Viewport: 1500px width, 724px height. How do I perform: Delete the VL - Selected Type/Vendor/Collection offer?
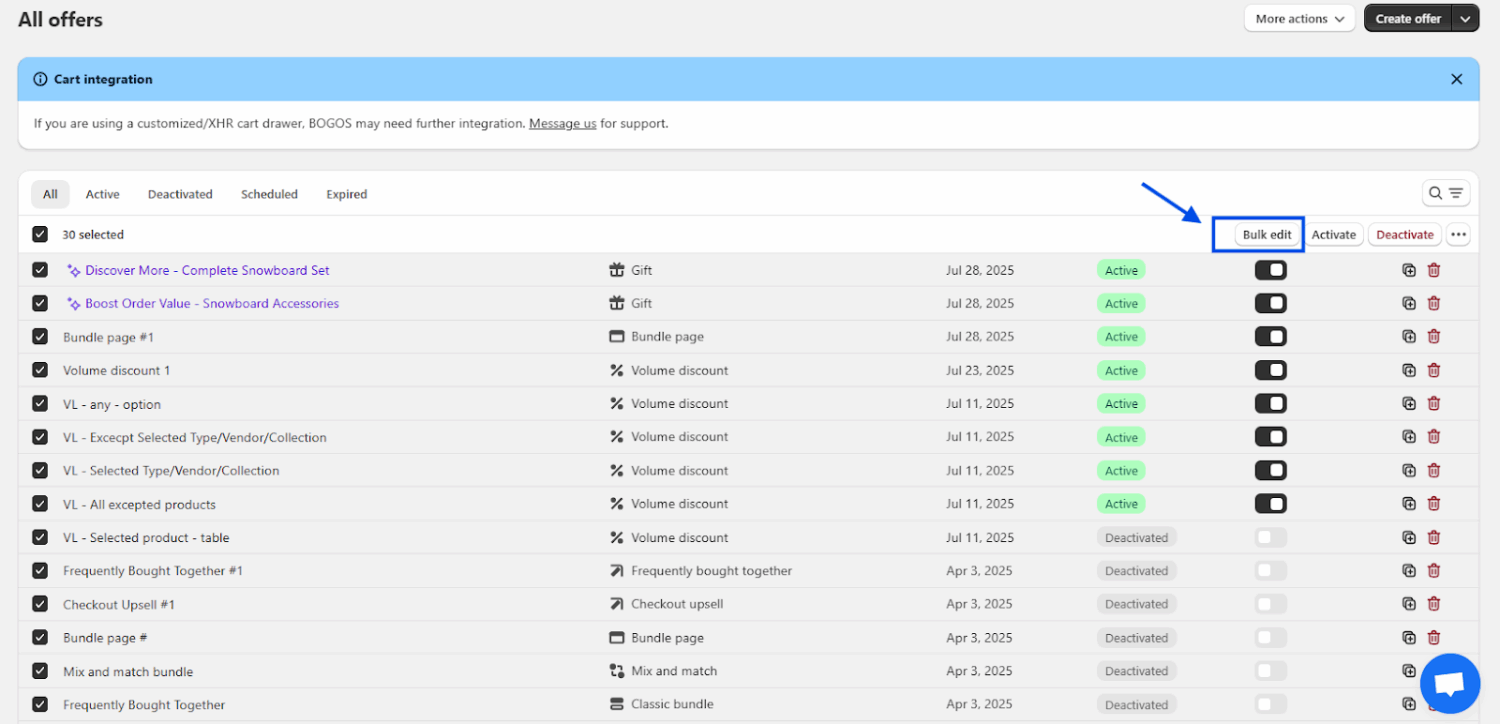(x=1434, y=470)
